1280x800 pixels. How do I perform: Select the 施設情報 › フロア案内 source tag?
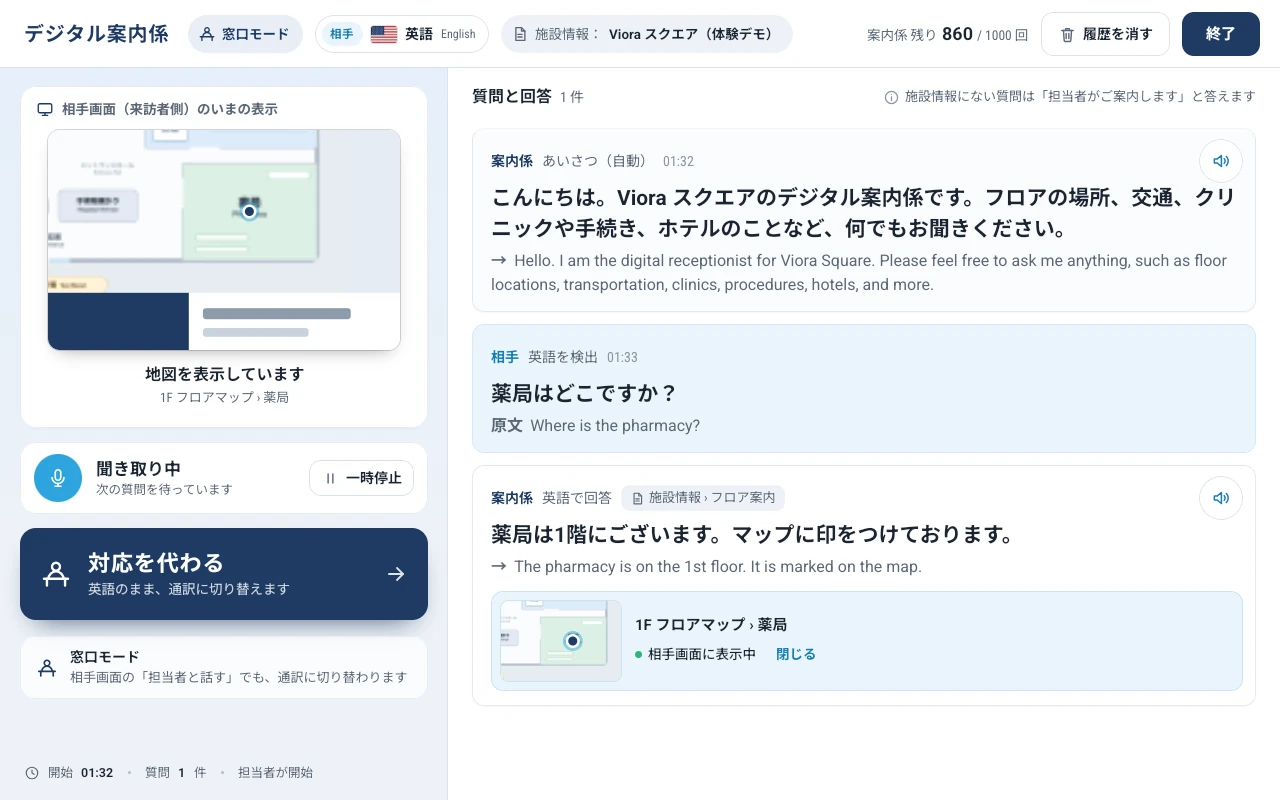coord(703,498)
